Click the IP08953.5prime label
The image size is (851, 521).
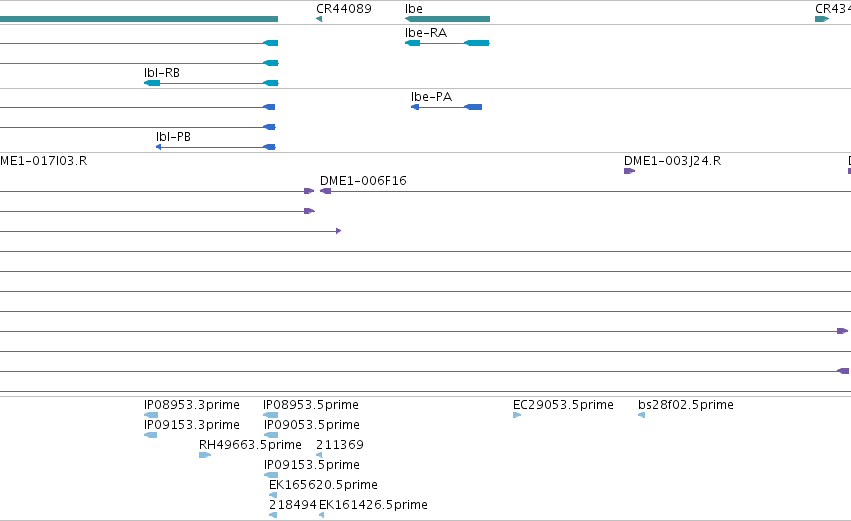(x=311, y=405)
